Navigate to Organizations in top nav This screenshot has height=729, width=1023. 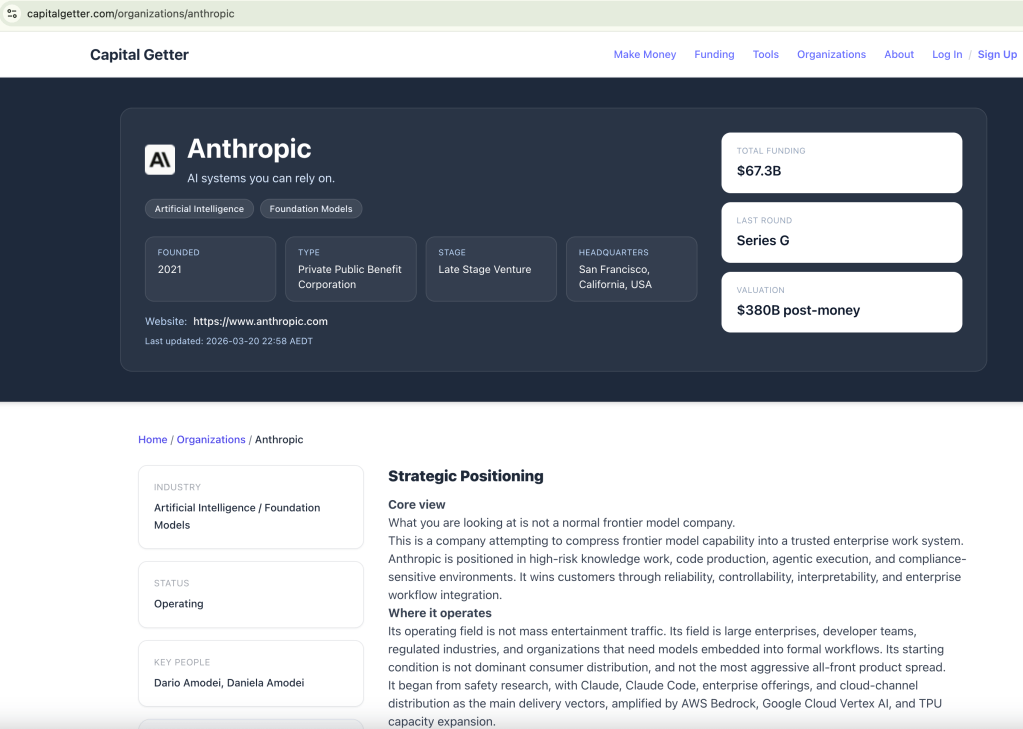click(831, 55)
